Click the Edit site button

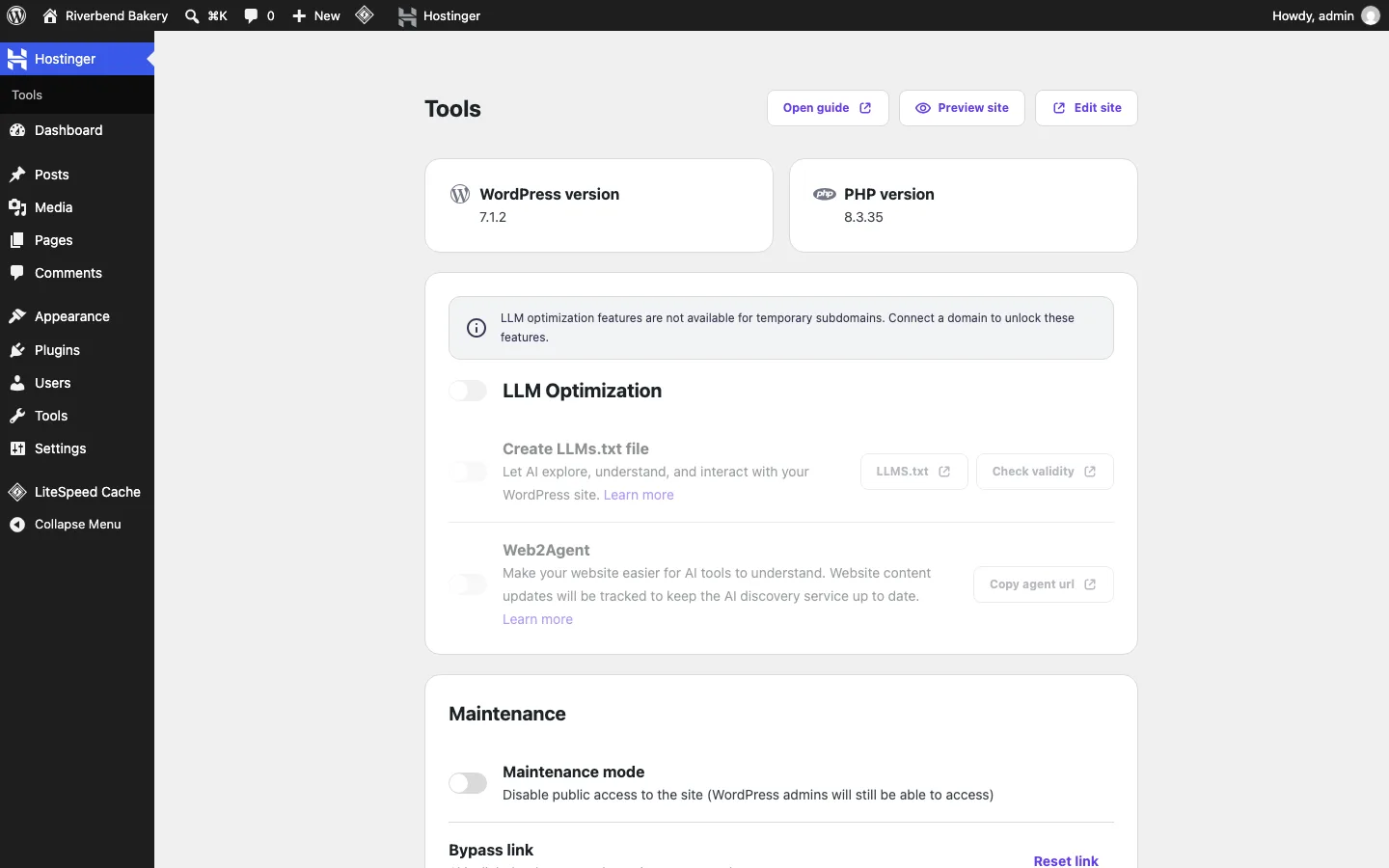pos(1087,108)
